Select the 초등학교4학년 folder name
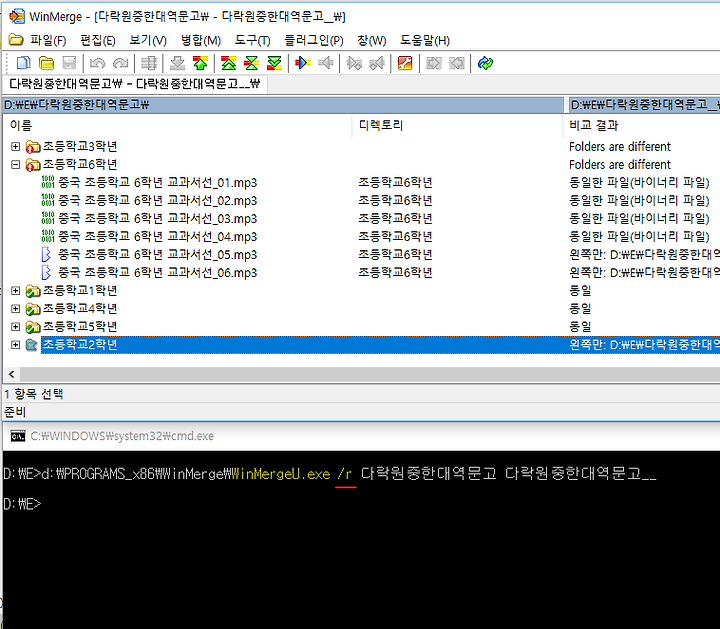720x629 pixels. [80, 309]
